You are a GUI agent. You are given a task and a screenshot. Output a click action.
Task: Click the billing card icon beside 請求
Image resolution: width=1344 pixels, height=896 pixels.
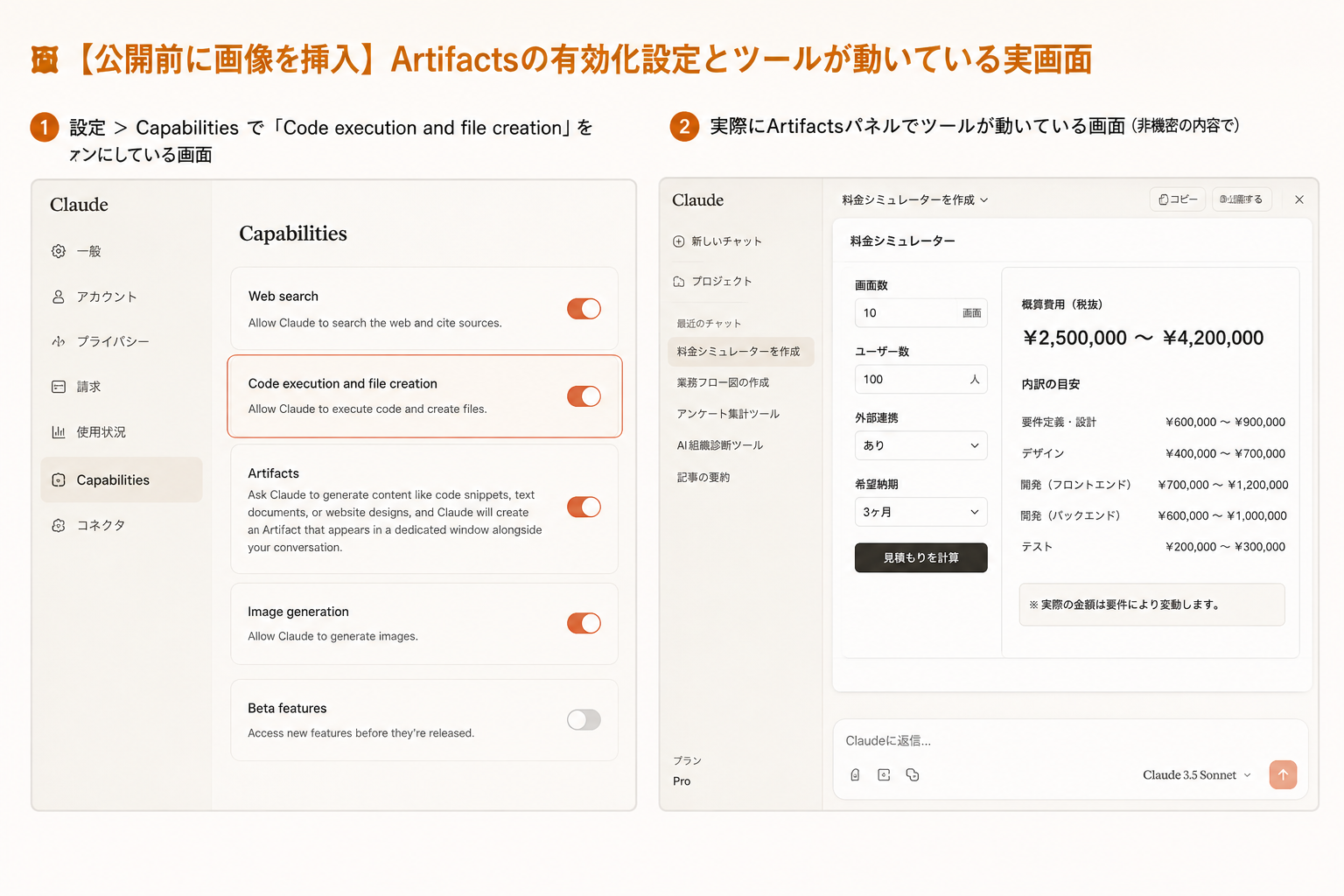coord(59,387)
